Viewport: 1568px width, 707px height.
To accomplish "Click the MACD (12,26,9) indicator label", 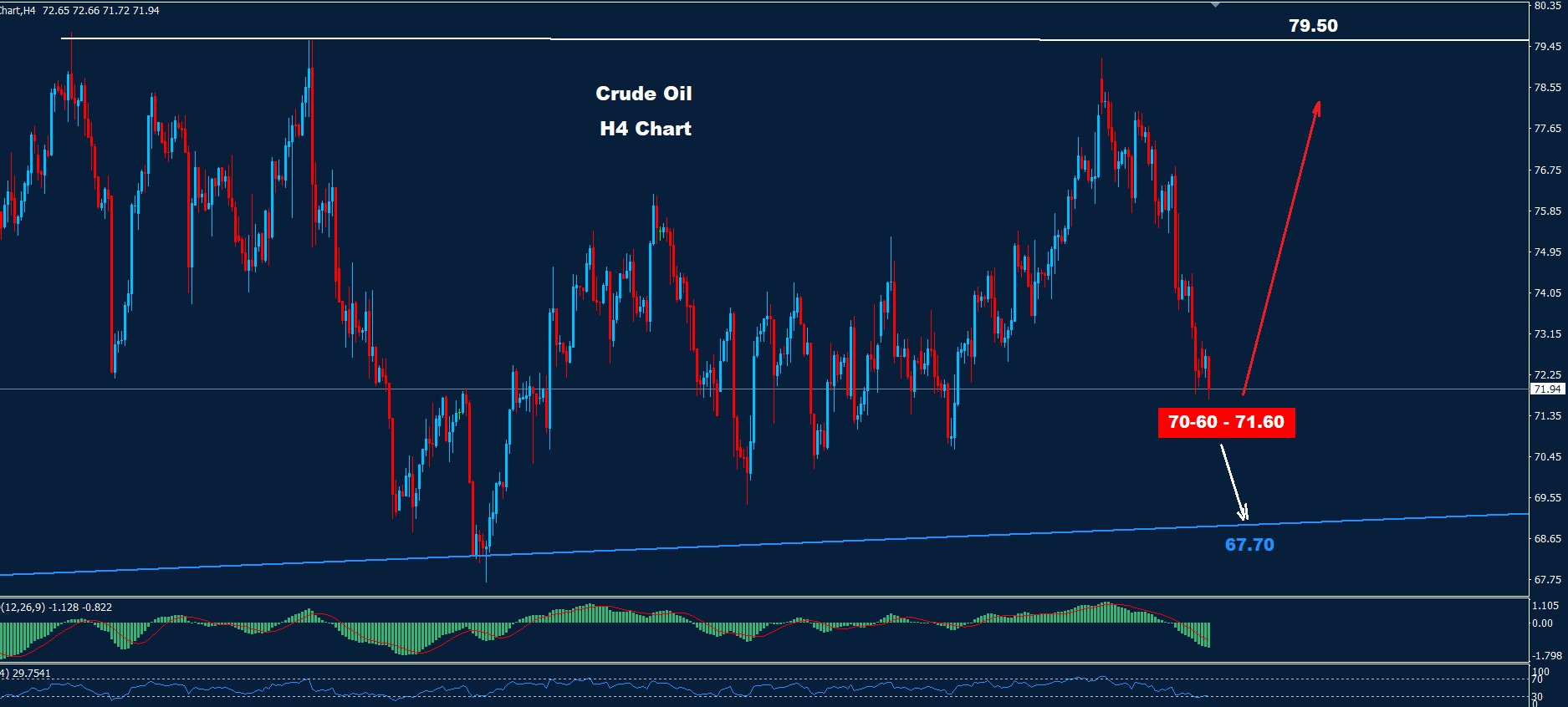I will coord(57,607).
